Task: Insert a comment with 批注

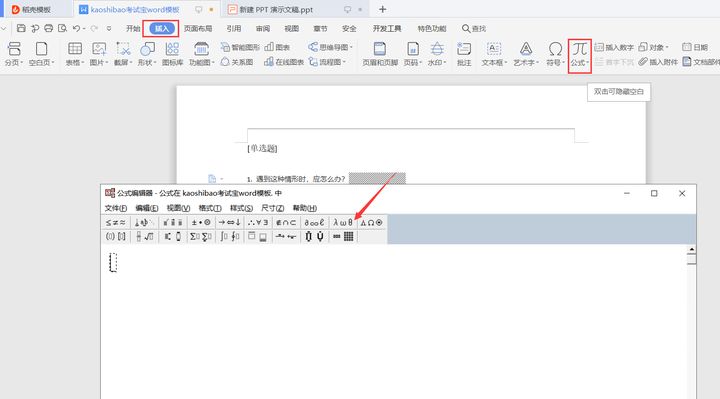Action: (x=464, y=54)
